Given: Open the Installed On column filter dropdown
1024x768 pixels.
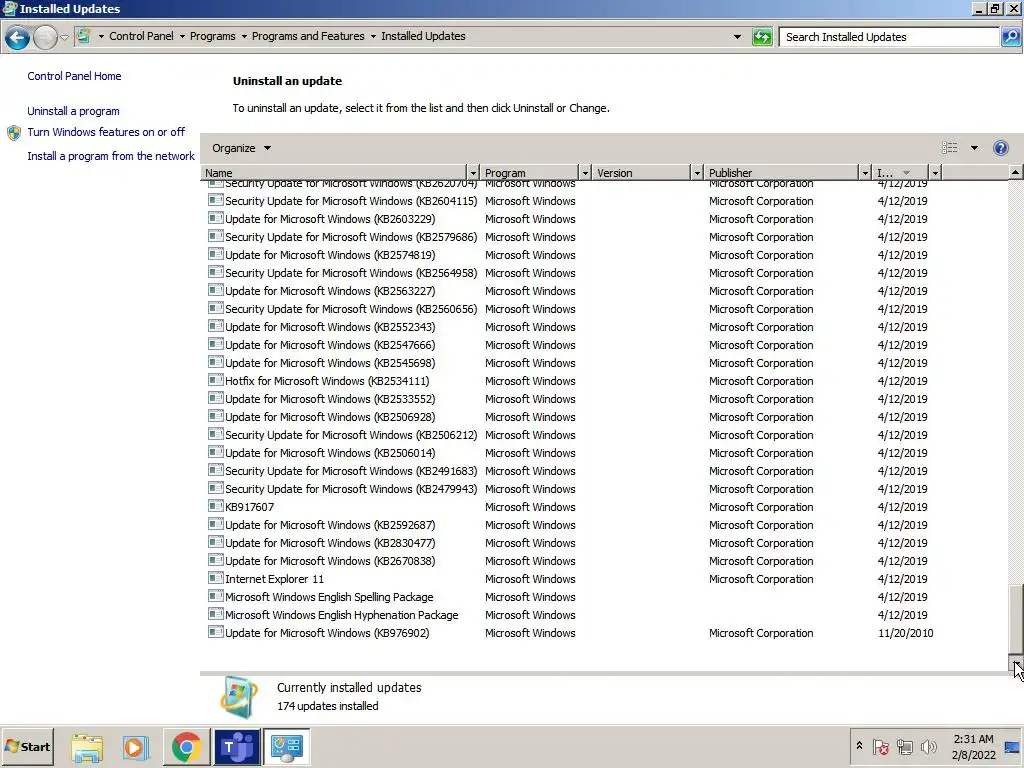Looking at the screenshot, I should [x=935, y=172].
